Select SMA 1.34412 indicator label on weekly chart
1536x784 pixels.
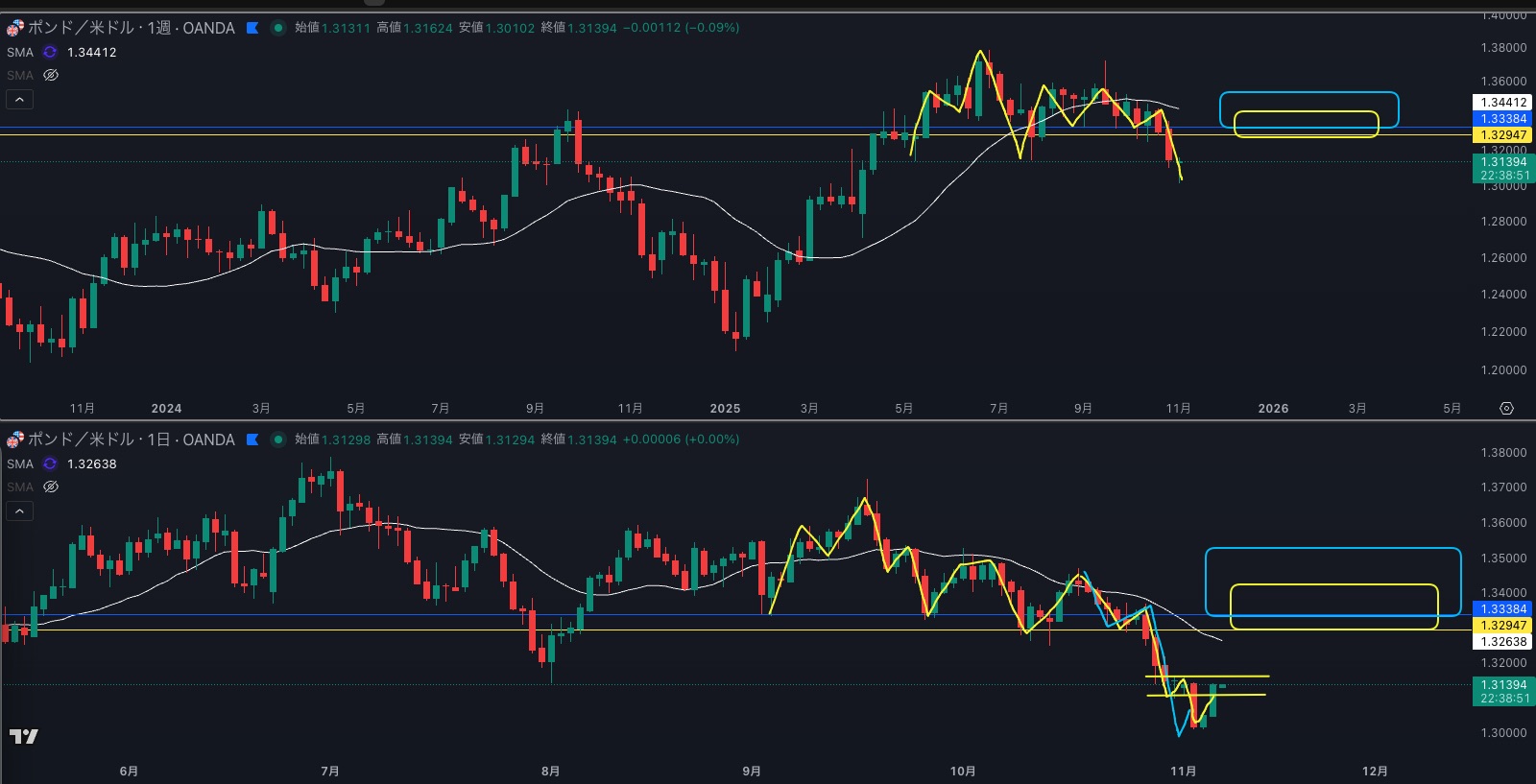point(20,52)
